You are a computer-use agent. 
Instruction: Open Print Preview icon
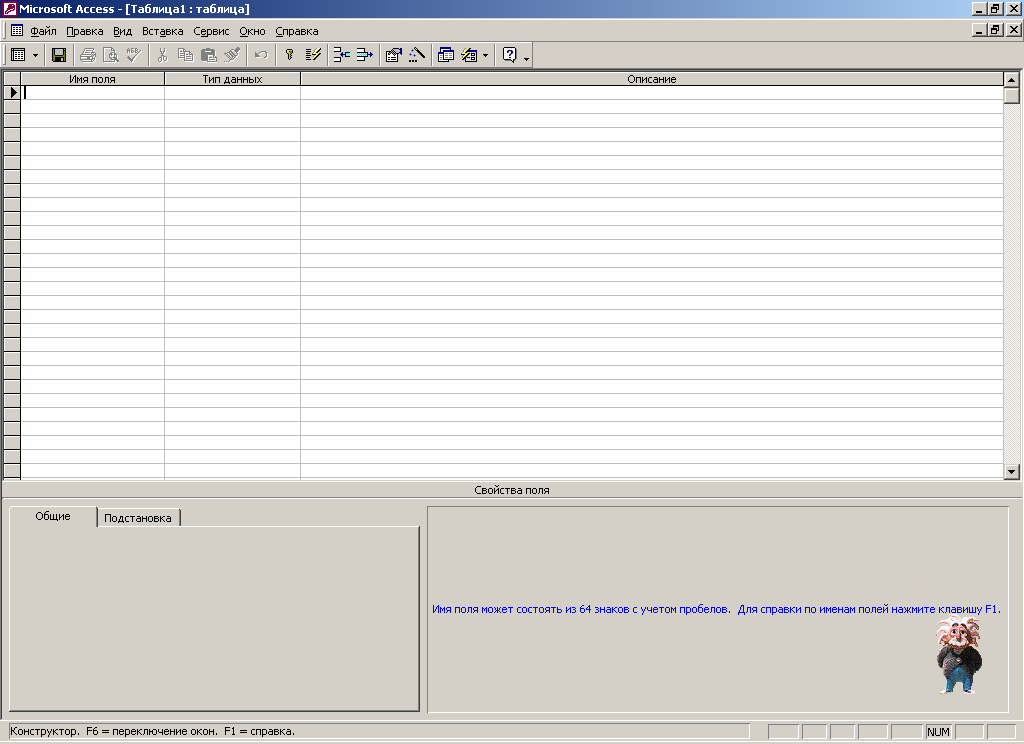[x=111, y=55]
